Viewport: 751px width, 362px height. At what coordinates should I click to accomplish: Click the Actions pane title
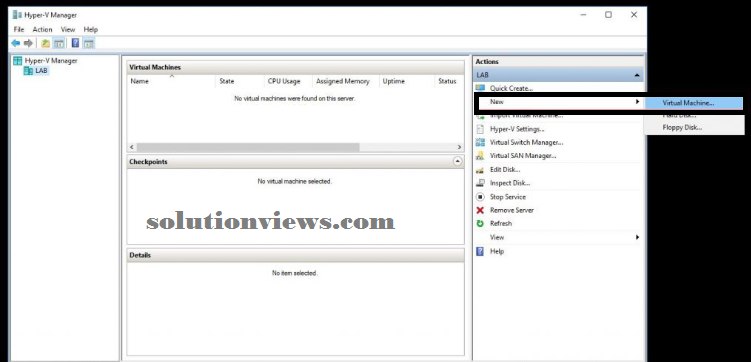487,62
